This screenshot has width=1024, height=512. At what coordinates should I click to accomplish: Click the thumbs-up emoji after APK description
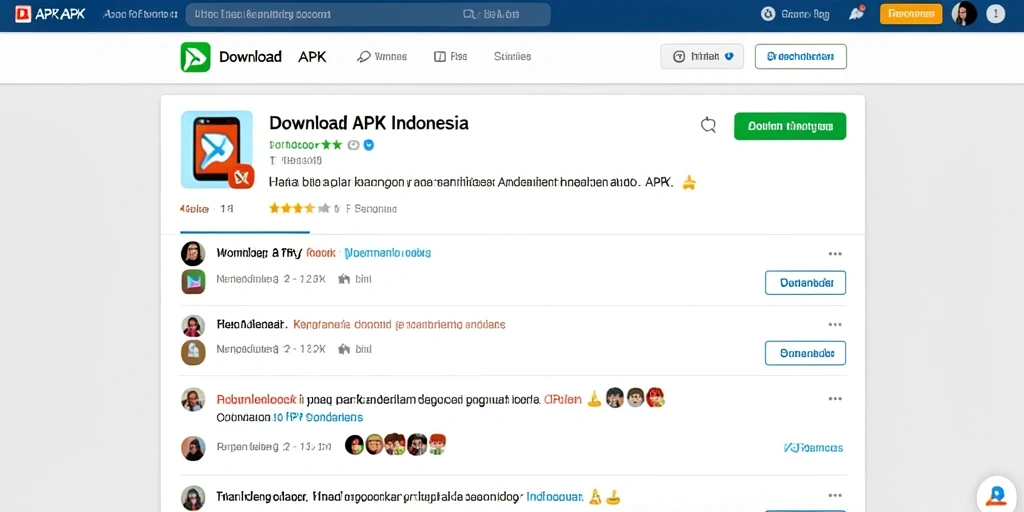(x=689, y=182)
